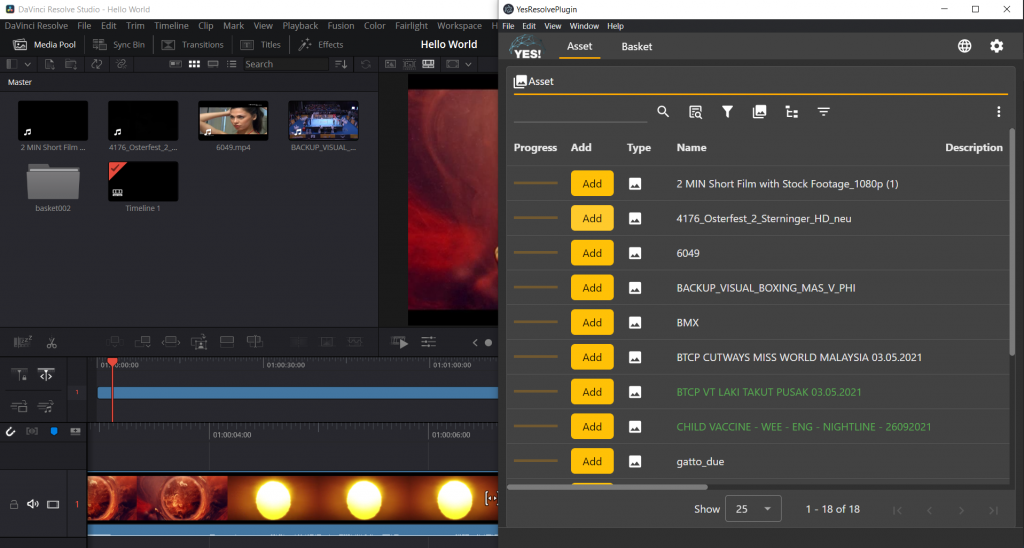
Task: Click the Place On Top edit icon
Action: (x=227, y=342)
